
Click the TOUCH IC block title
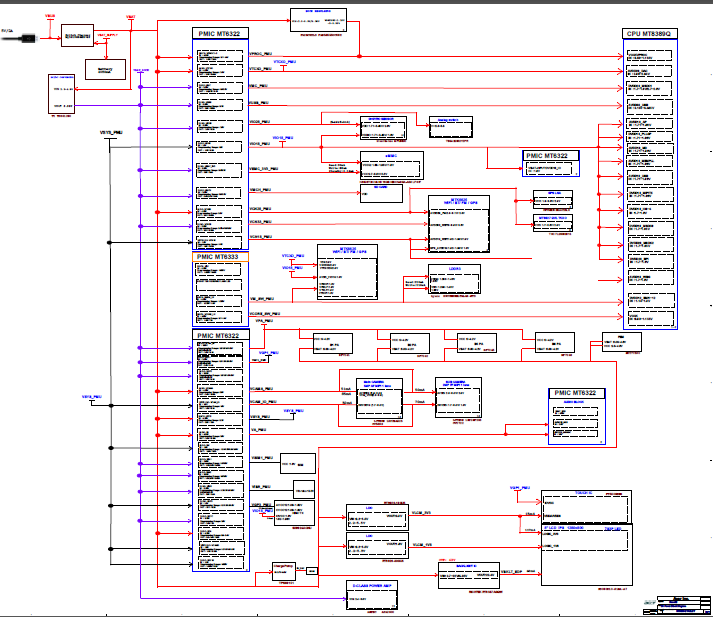pyautogui.click(x=584, y=493)
